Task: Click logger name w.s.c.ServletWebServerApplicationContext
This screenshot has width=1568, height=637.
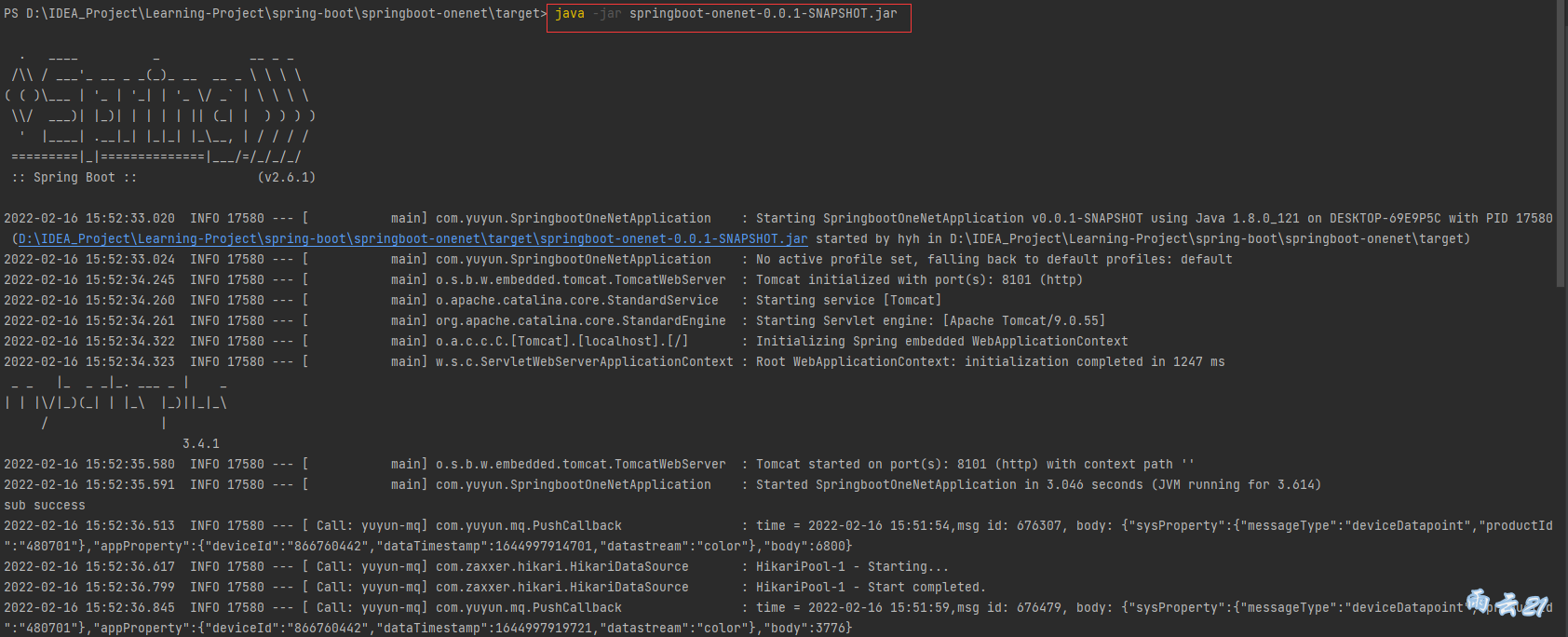Action: pos(585,361)
